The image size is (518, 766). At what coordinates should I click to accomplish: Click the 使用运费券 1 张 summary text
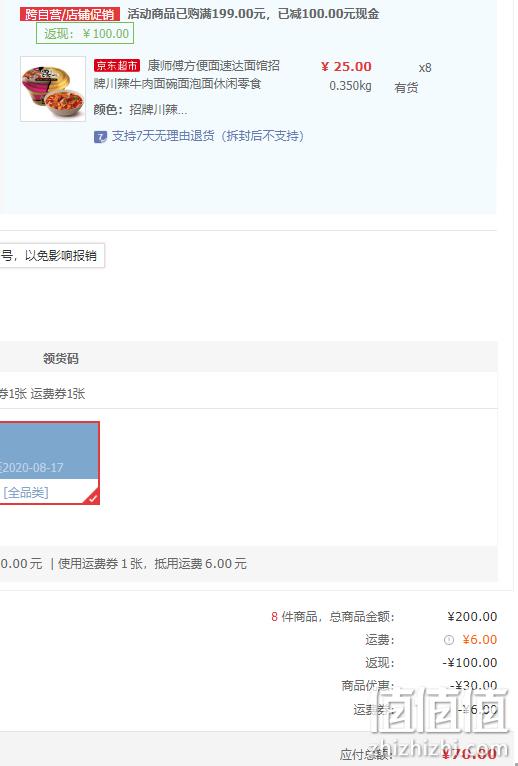point(101,564)
